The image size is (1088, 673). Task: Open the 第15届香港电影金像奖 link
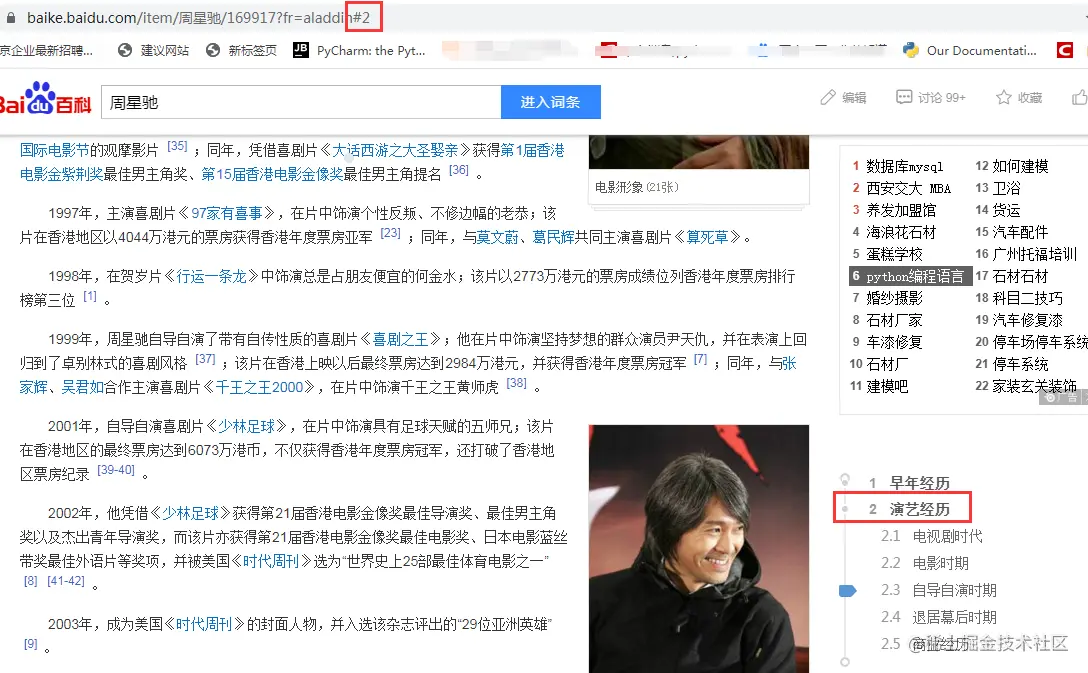pos(272,174)
